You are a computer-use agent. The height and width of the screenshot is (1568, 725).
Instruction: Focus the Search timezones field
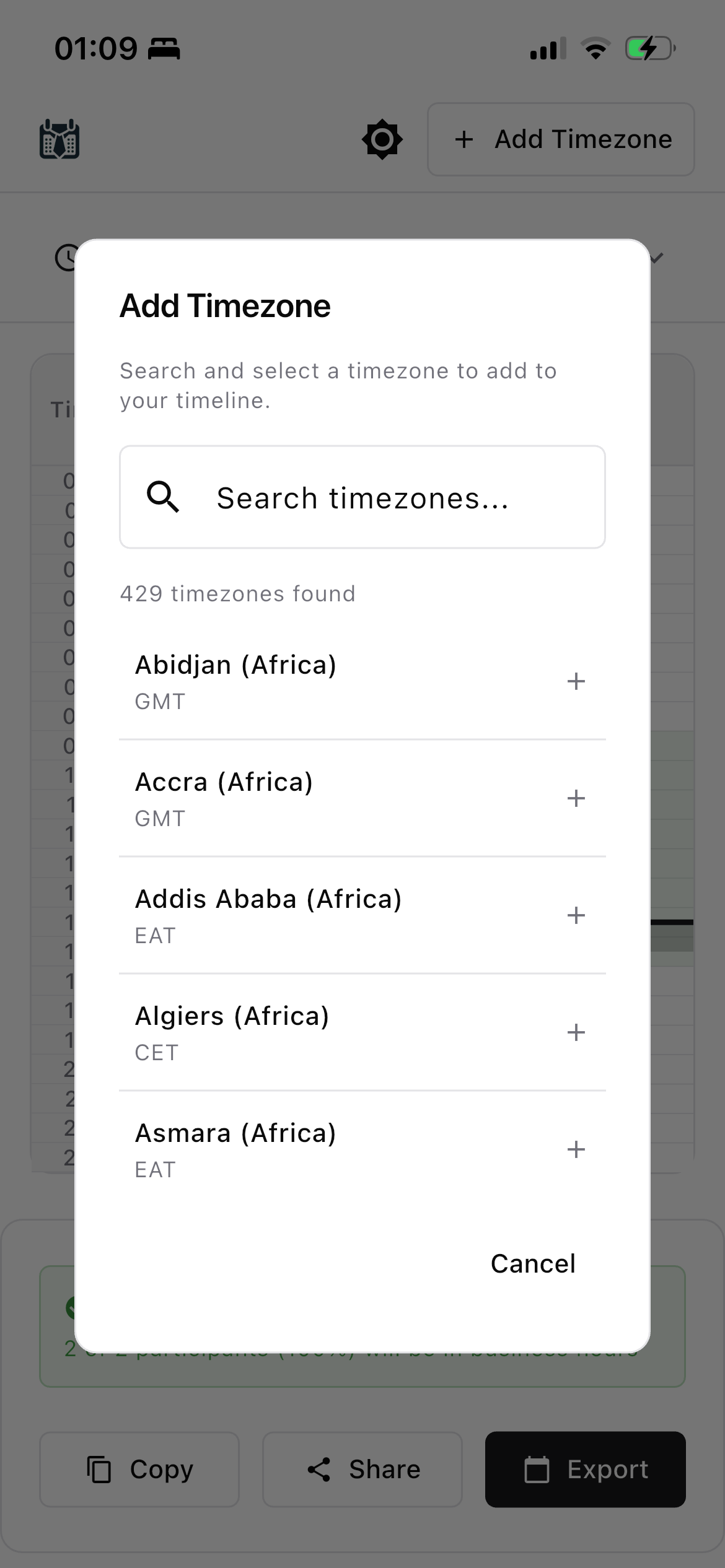click(x=362, y=497)
